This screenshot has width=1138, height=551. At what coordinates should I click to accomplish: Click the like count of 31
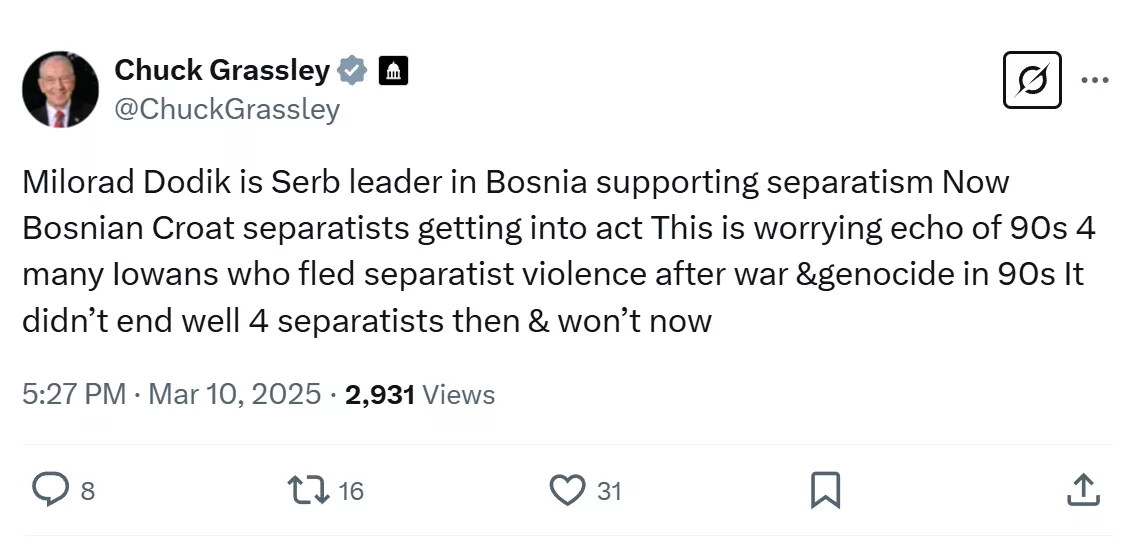[x=609, y=491]
